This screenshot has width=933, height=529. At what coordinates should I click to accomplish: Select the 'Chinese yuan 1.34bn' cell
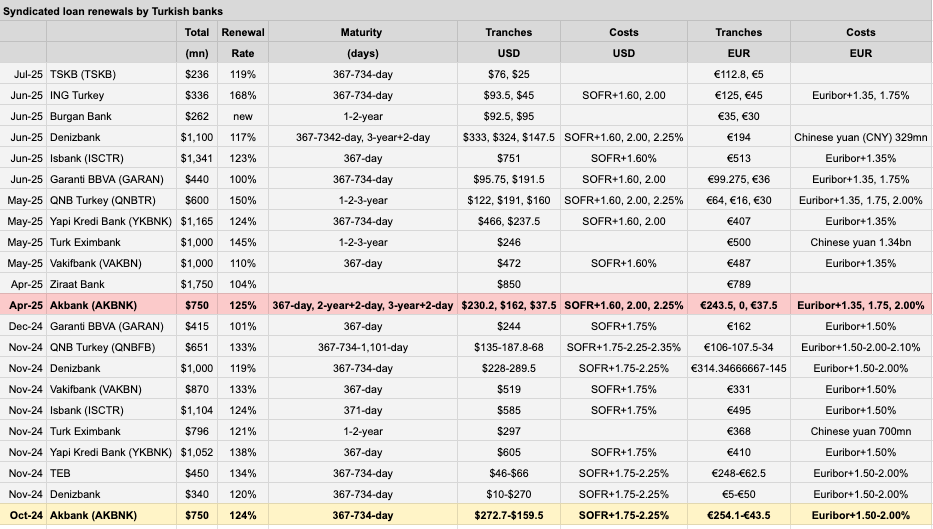[860, 242]
